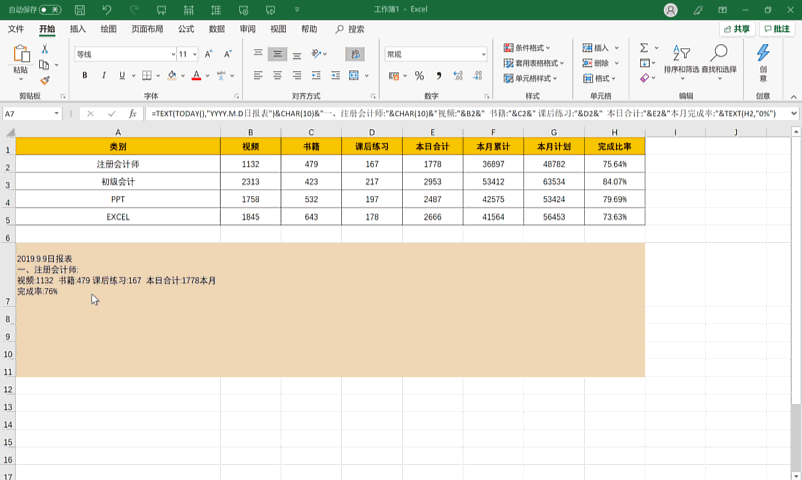Undo the last action

(x=104, y=9)
